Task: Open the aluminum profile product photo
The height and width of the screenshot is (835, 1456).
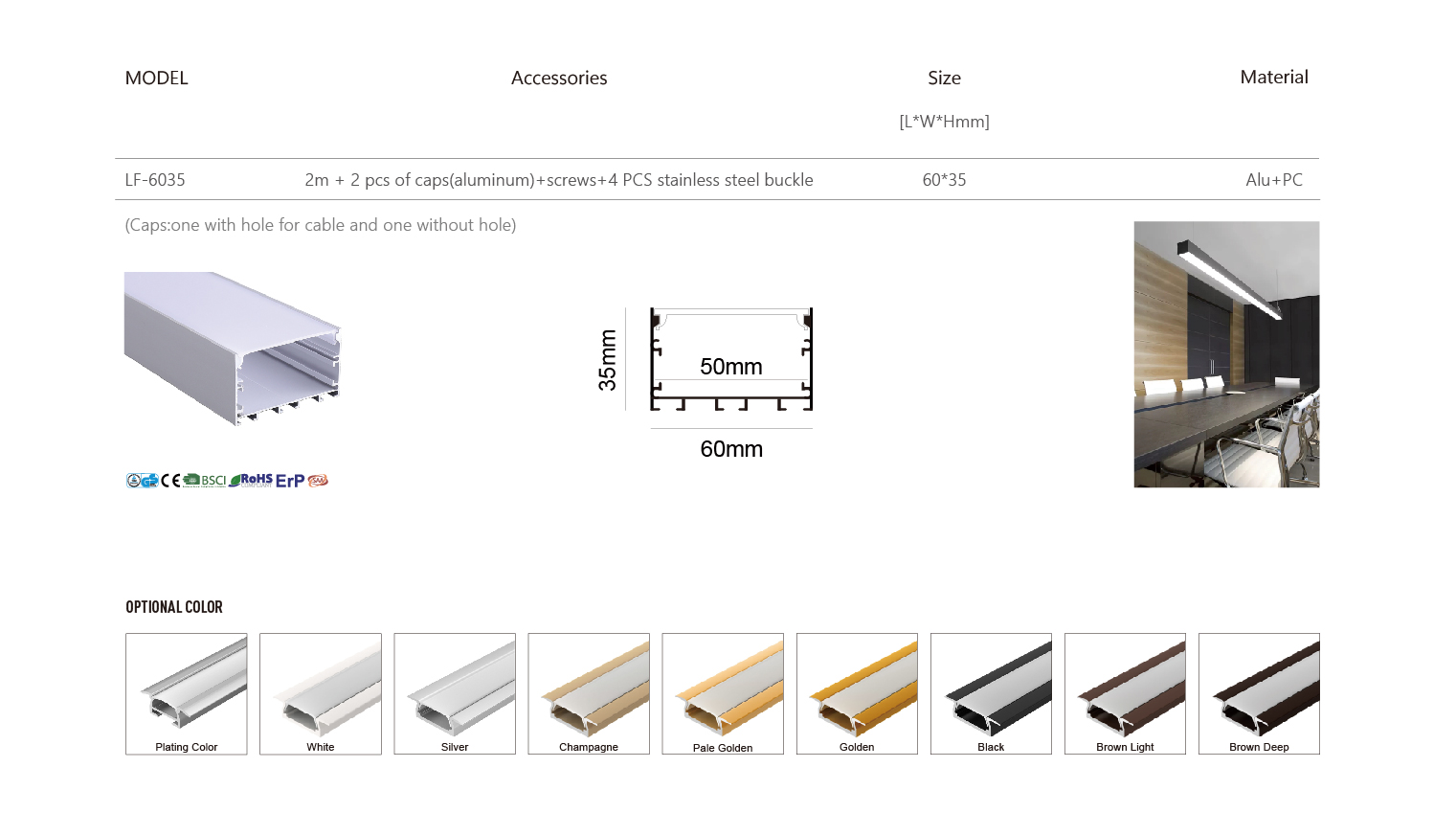Action: click(x=233, y=349)
